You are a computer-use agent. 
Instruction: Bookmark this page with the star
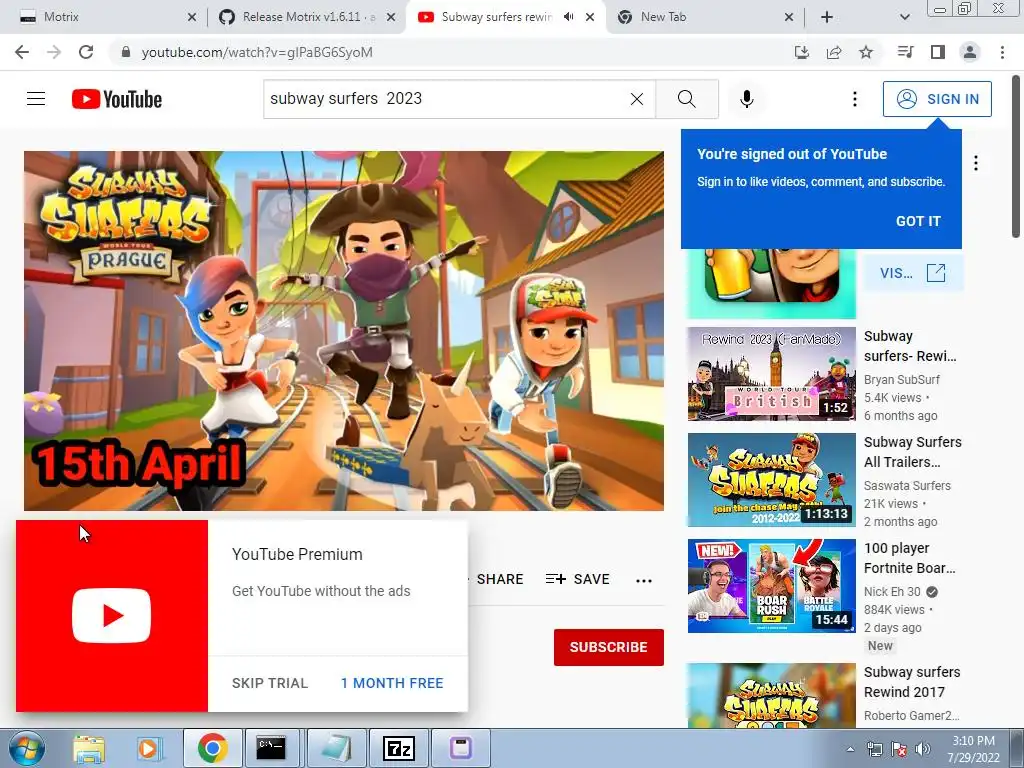(x=866, y=52)
